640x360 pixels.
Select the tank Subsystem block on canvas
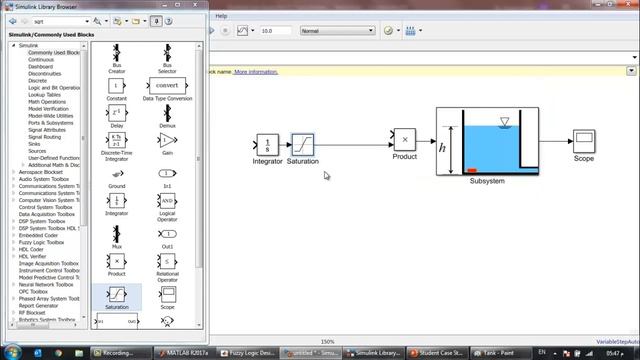487,142
